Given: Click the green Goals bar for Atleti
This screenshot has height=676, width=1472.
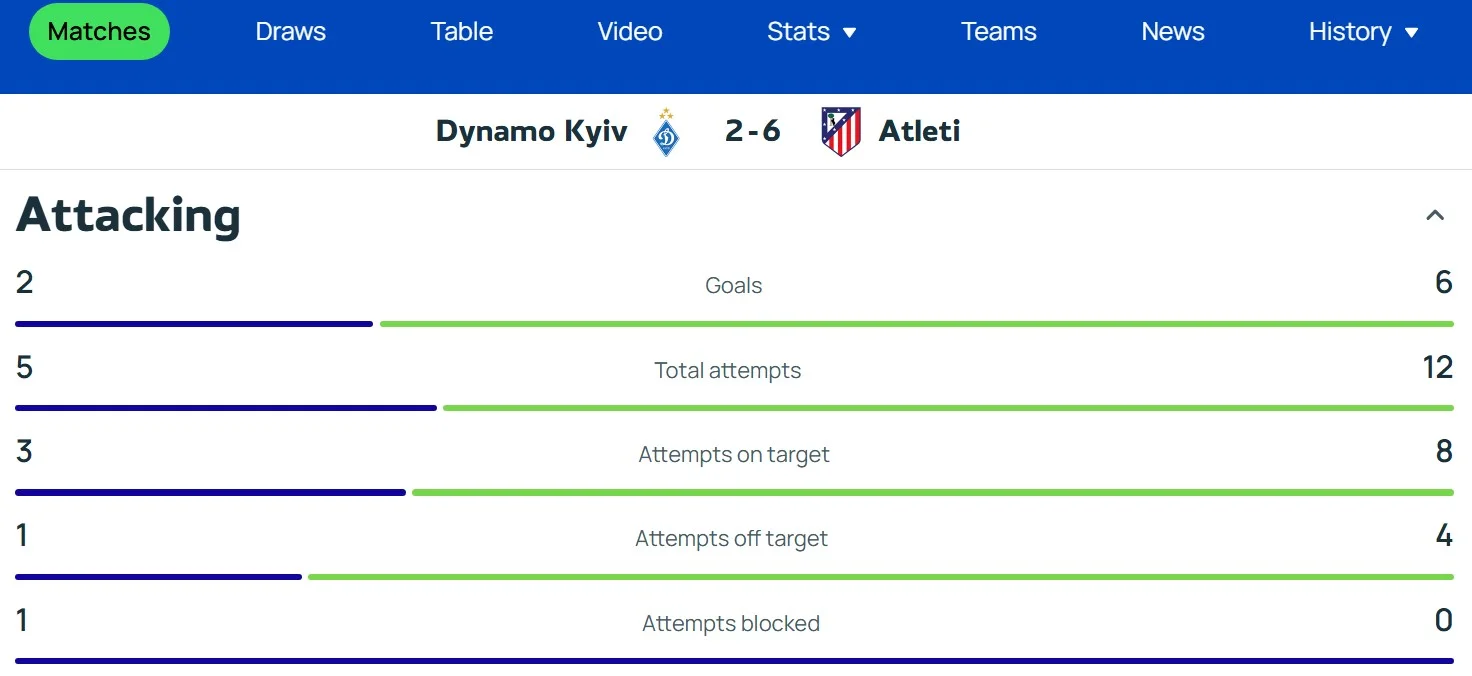Looking at the screenshot, I should (x=916, y=324).
